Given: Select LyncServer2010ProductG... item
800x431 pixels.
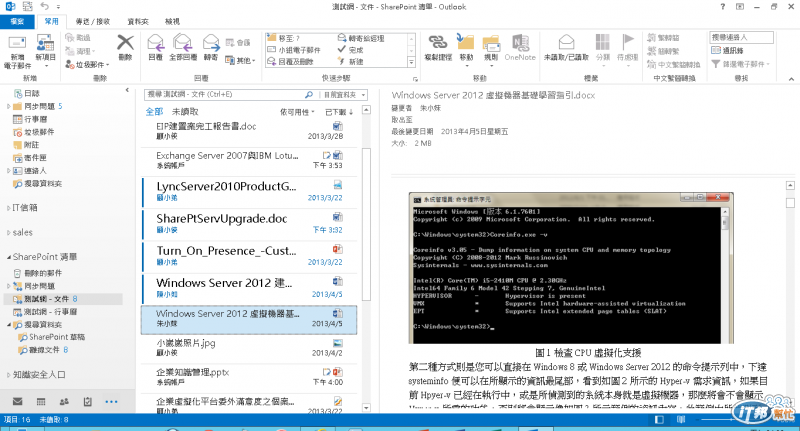Looking at the screenshot, I should point(249,191).
